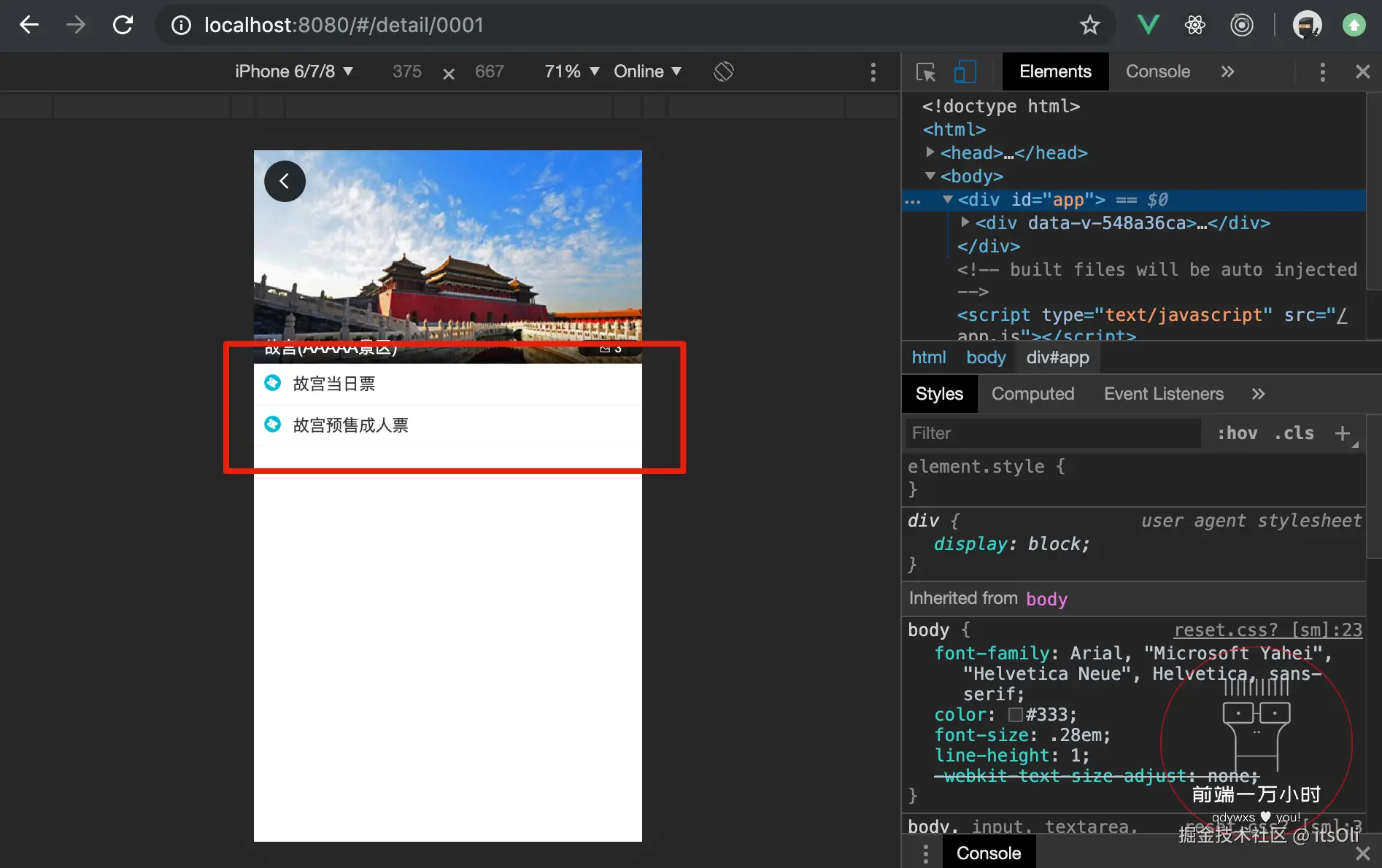Toggle the :hov element state panel
1382x868 pixels.
[x=1238, y=433]
